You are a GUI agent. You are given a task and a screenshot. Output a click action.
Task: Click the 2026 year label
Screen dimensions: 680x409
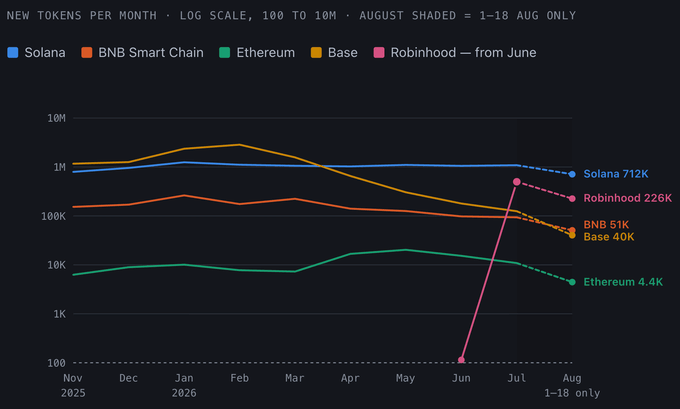point(184,393)
